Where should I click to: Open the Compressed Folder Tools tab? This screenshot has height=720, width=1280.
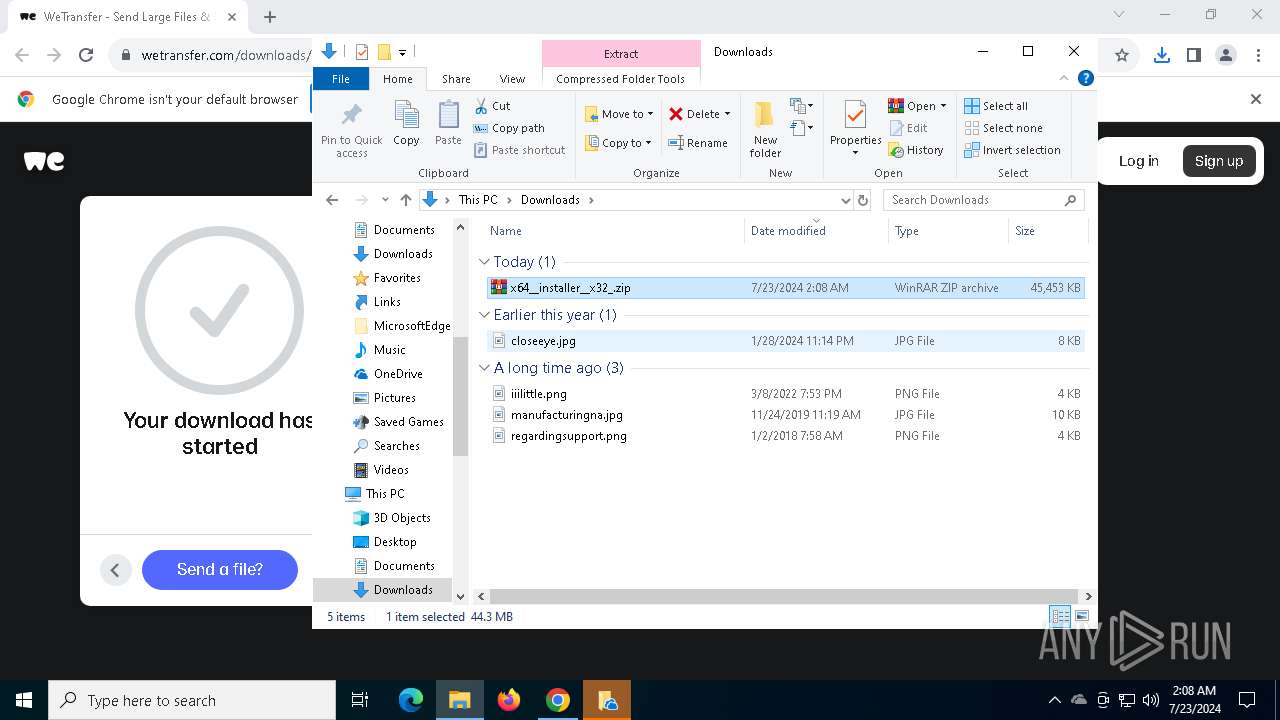[621, 79]
